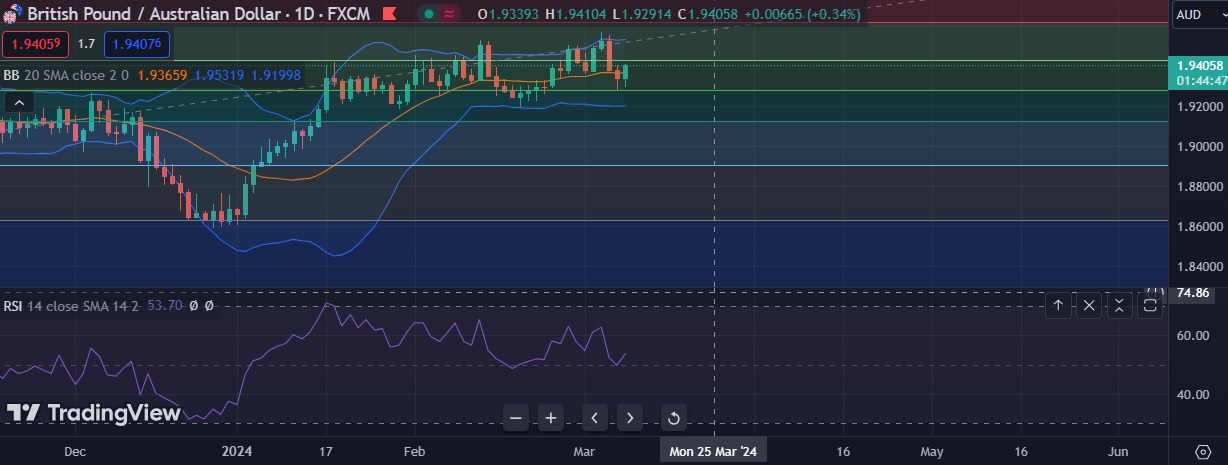Image resolution: width=1228 pixels, height=465 pixels.
Task: Click the pink approximate-data indicator toggle
Action: [450, 14]
